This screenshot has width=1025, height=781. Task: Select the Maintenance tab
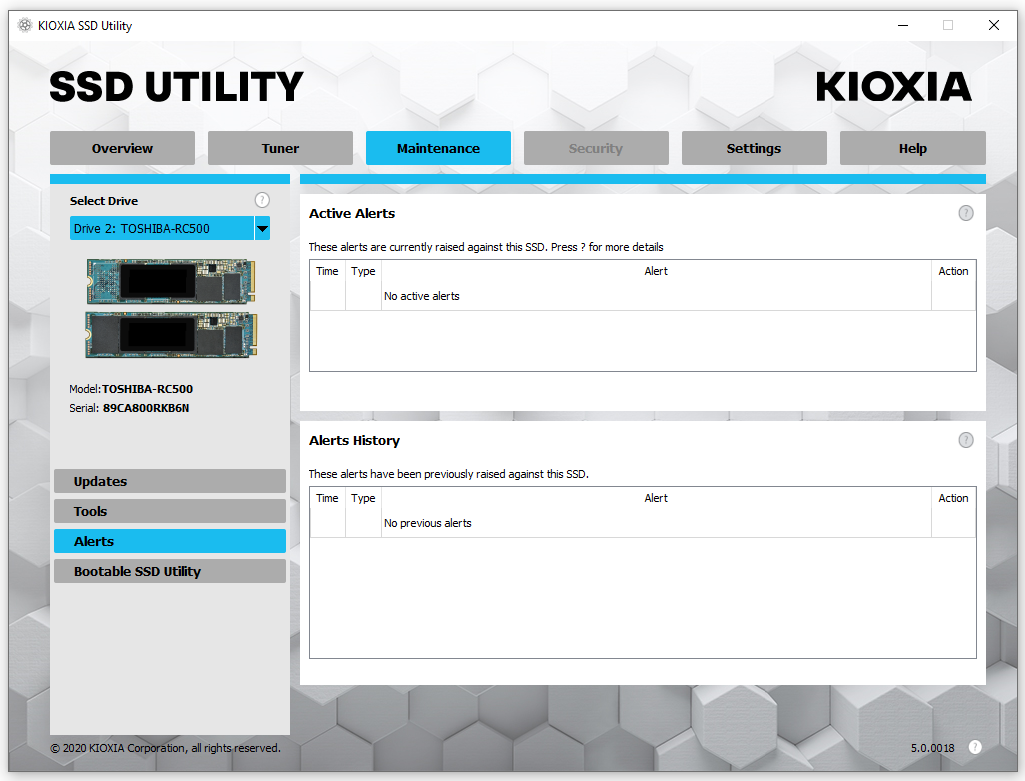click(x=438, y=148)
